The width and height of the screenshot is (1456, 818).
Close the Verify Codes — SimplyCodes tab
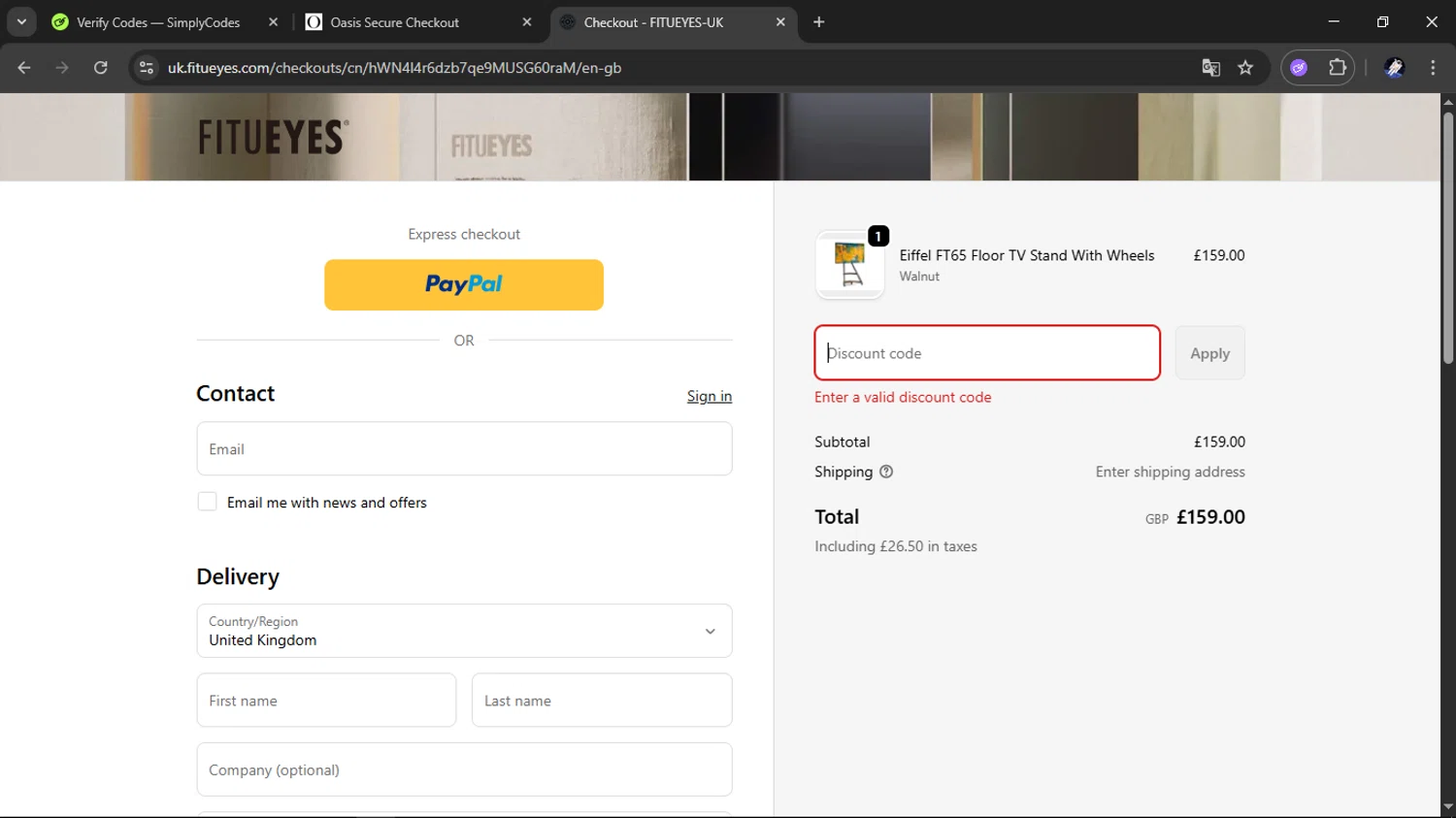pyautogui.click(x=273, y=22)
